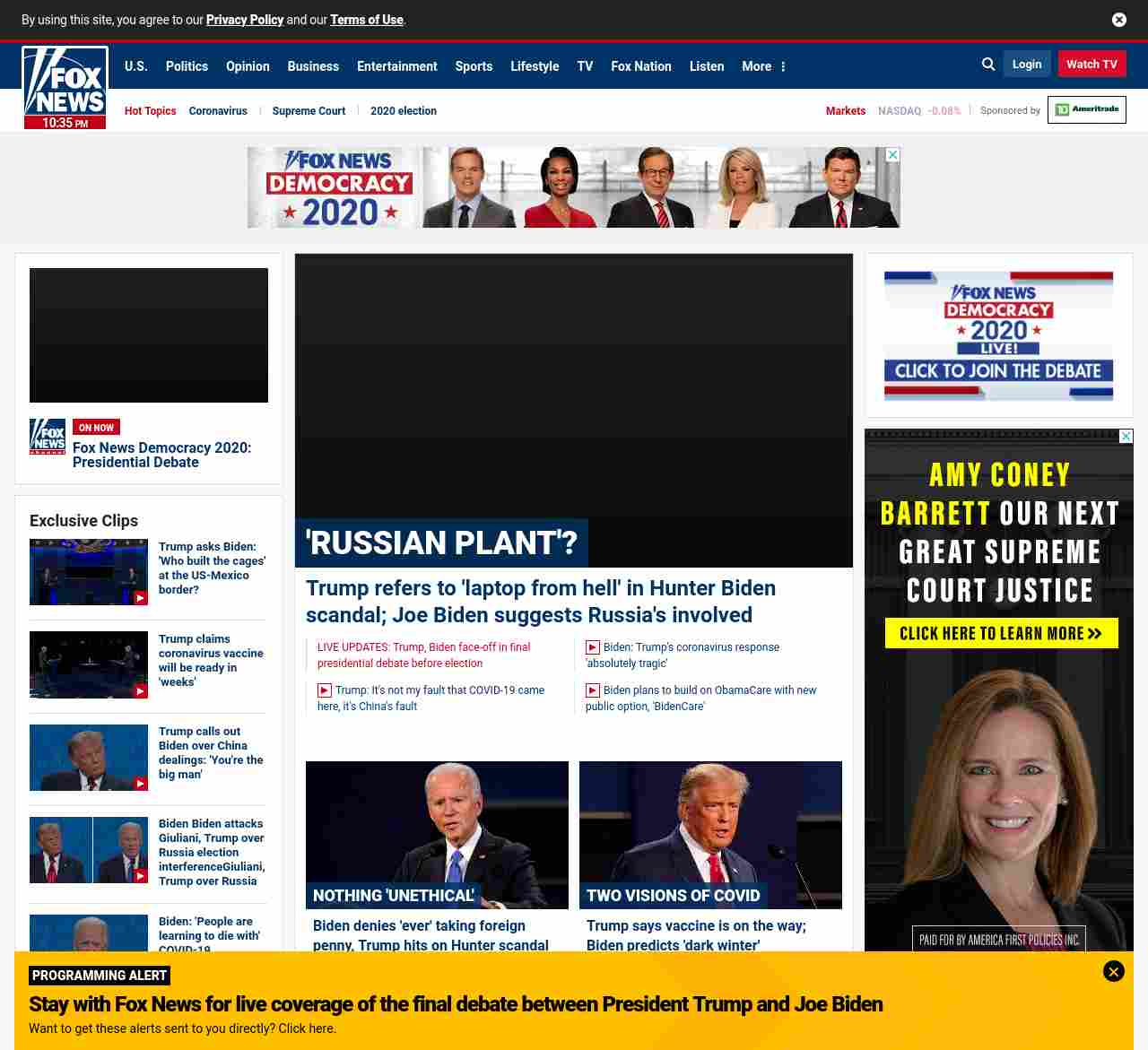Open Privacy Policy link in top notice
The height and width of the screenshot is (1050, 1148).
pos(245,20)
